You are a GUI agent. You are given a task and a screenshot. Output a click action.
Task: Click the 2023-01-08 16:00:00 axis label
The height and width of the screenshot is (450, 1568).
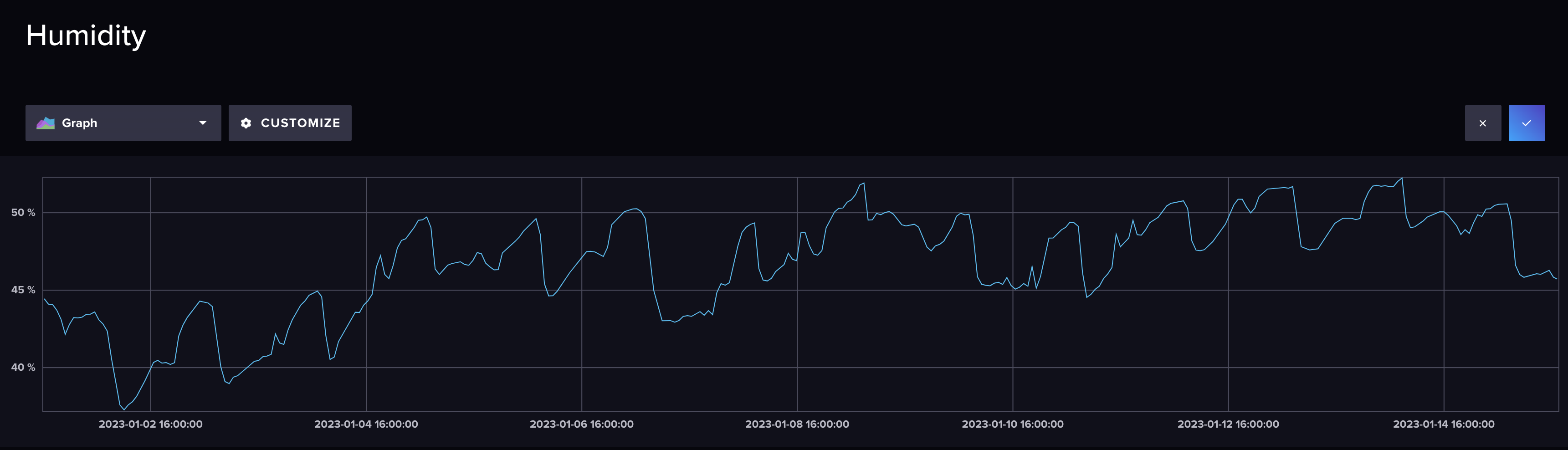(x=797, y=424)
